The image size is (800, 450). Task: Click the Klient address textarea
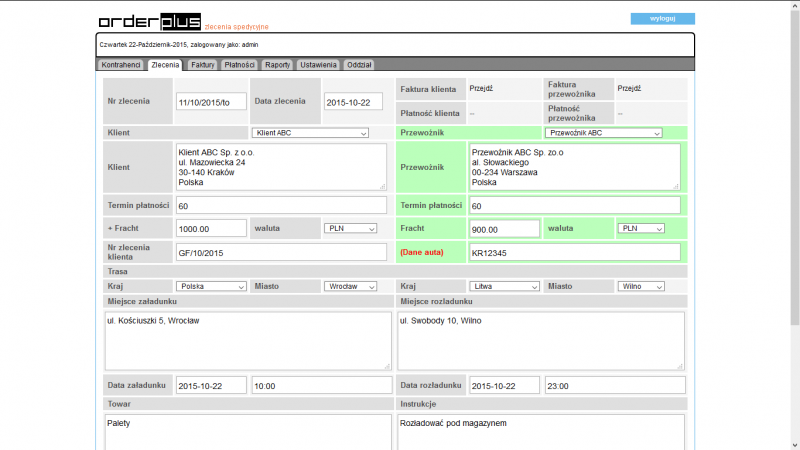[x=281, y=167]
